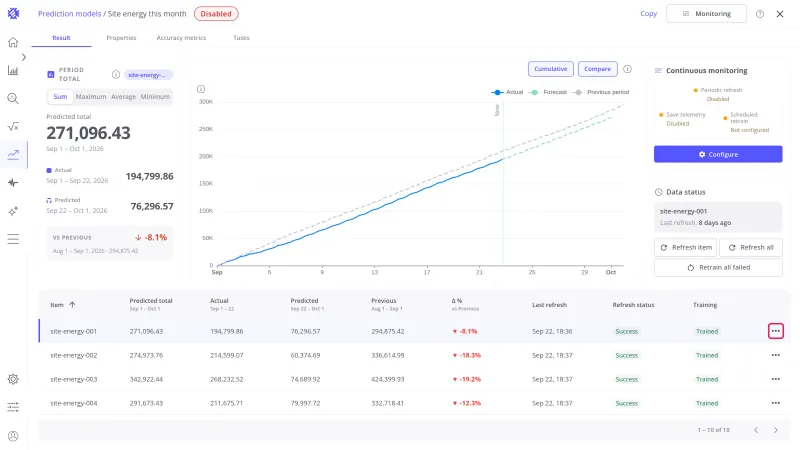Switch to the Properties tab

[121, 38]
